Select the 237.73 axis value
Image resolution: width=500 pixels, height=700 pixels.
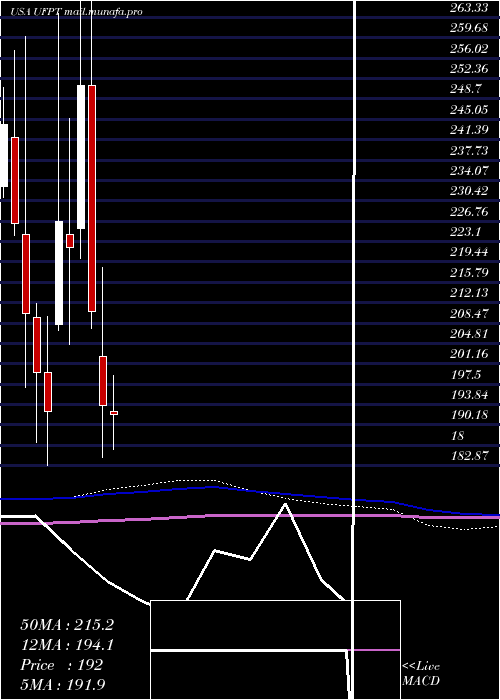click(x=469, y=150)
